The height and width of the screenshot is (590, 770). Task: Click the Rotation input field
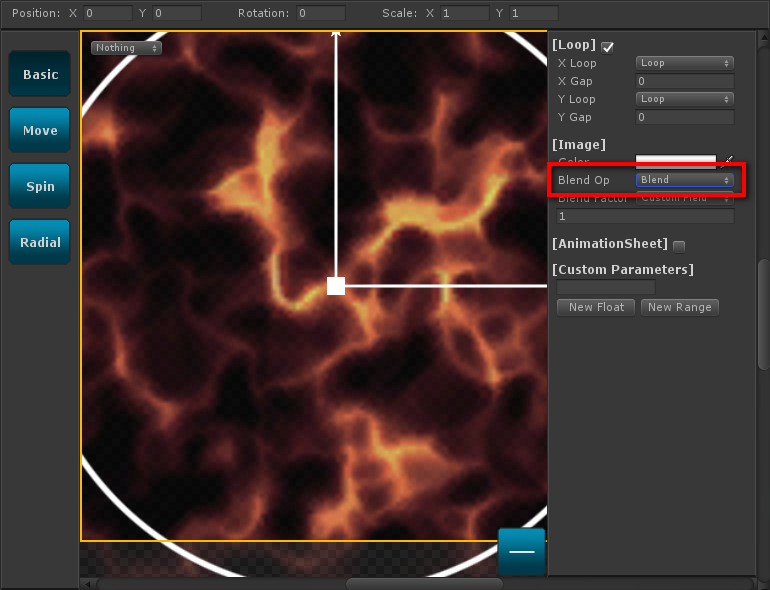click(x=321, y=13)
